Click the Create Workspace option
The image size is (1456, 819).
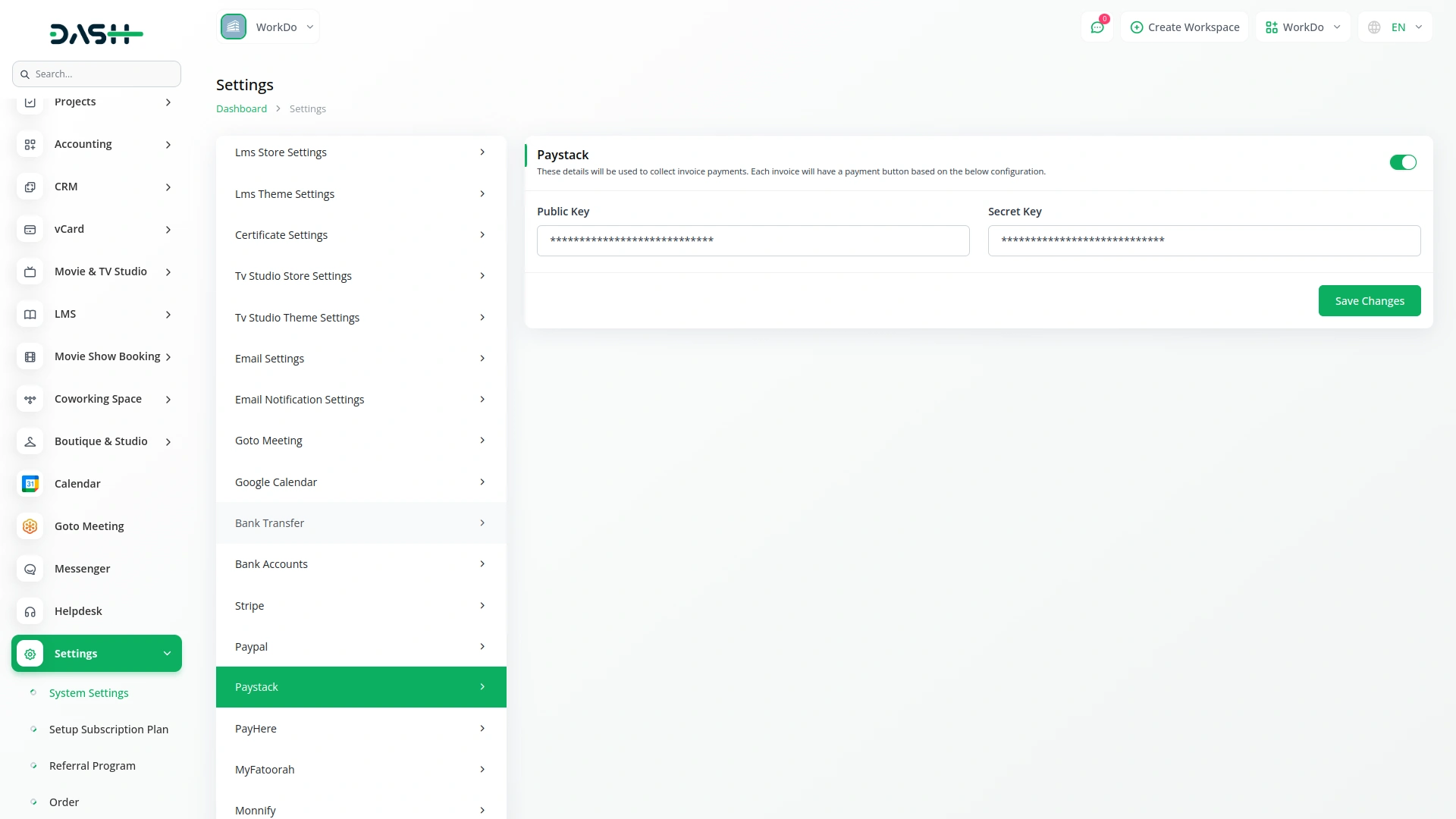coord(1184,27)
